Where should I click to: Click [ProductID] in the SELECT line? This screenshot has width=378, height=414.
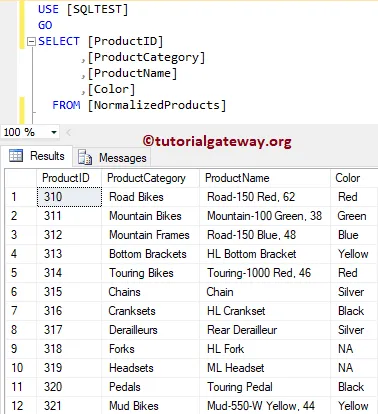[125, 41]
